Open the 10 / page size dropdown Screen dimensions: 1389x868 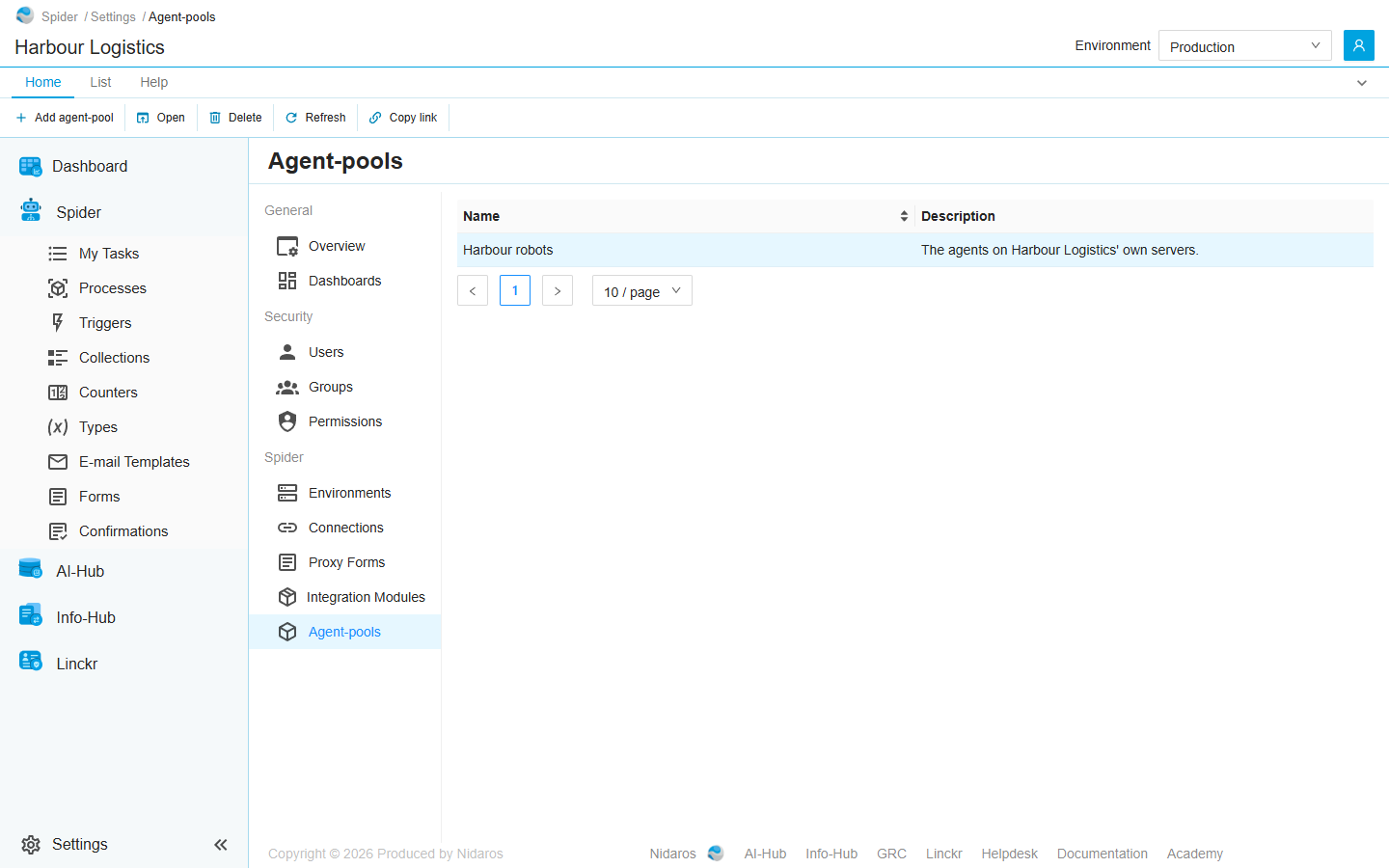pos(642,291)
